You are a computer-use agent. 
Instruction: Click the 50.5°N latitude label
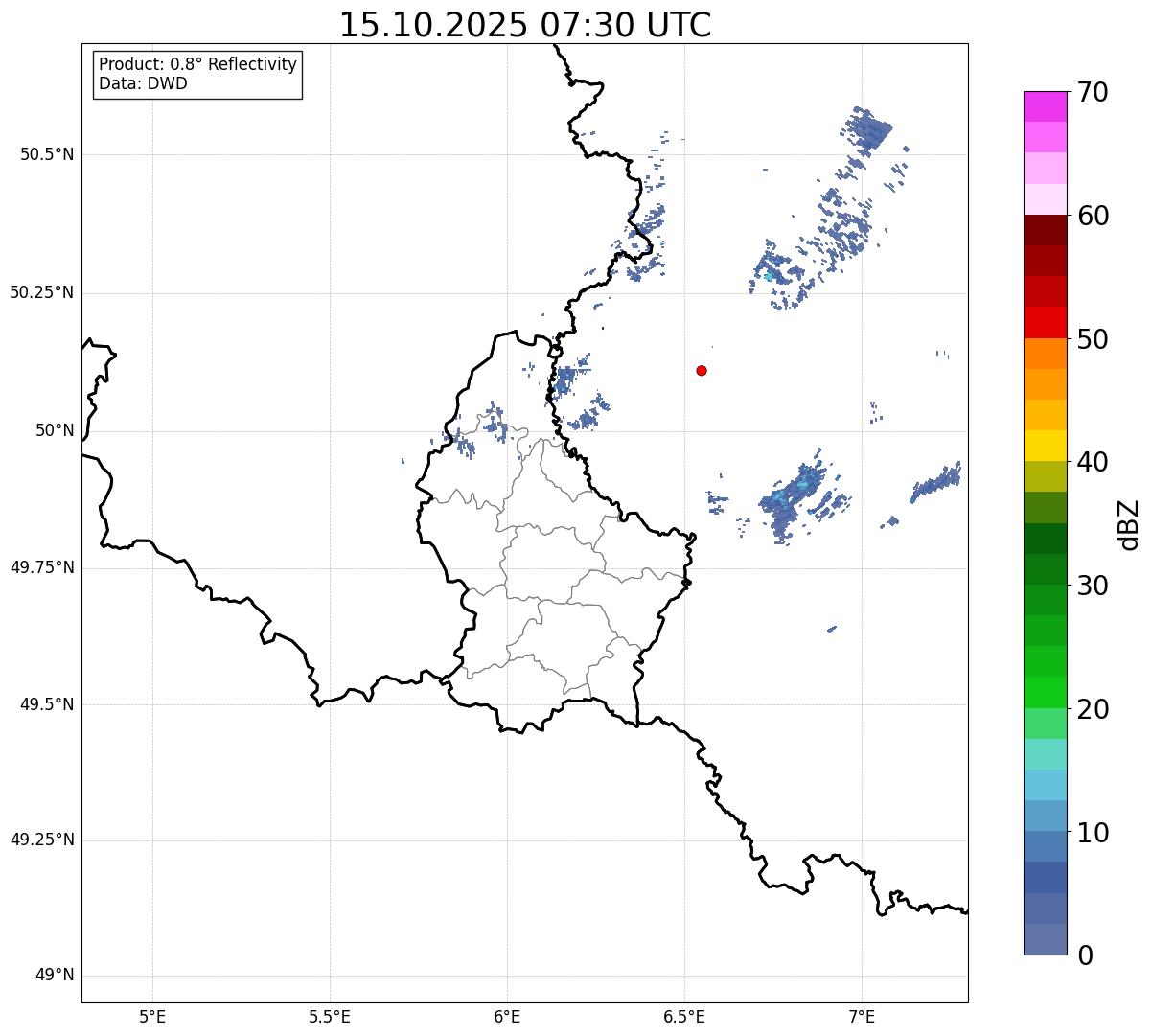pos(47,154)
